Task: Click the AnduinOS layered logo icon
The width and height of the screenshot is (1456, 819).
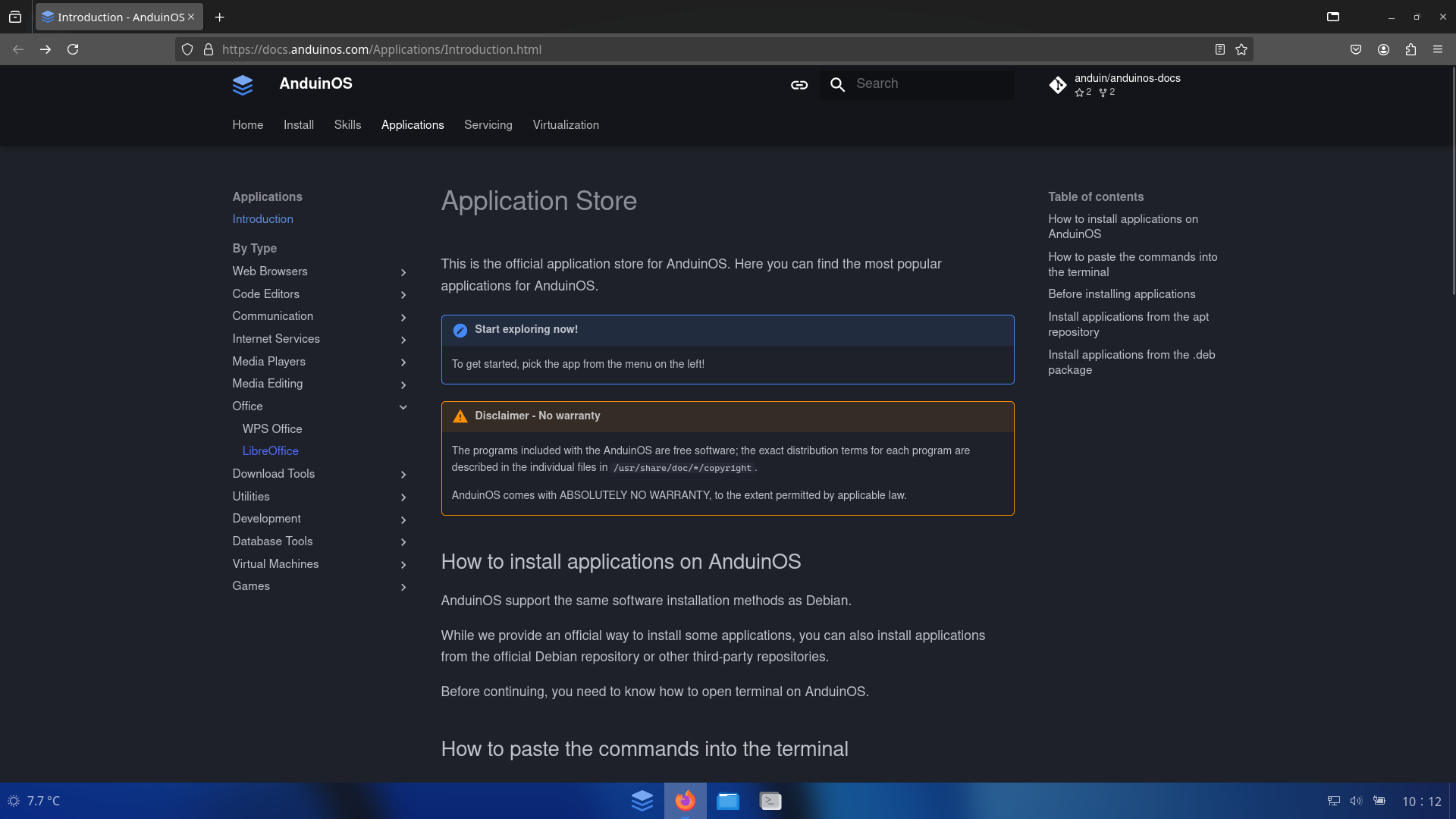Action: tap(243, 84)
